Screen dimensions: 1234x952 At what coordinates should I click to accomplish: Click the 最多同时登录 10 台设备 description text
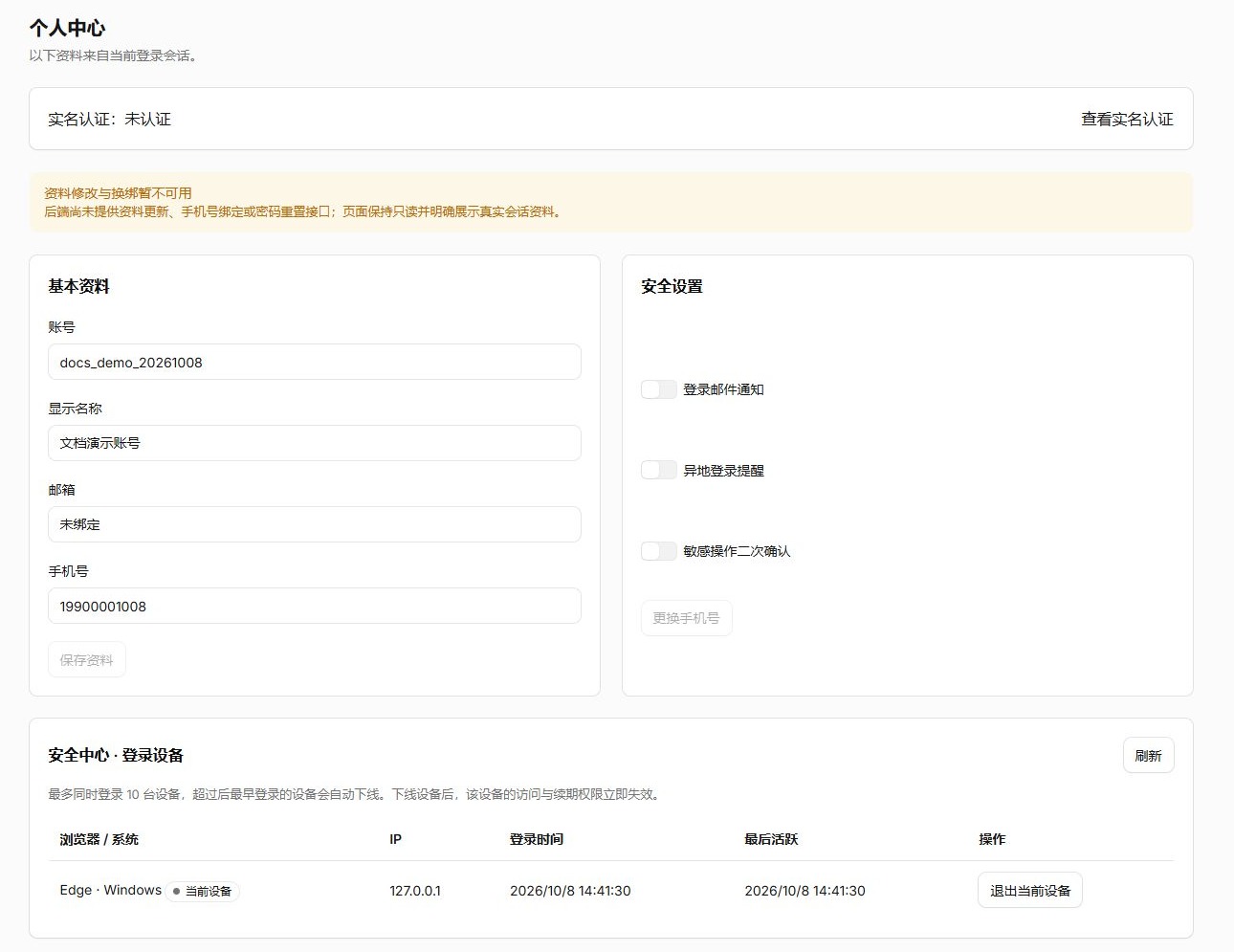coord(356,794)
